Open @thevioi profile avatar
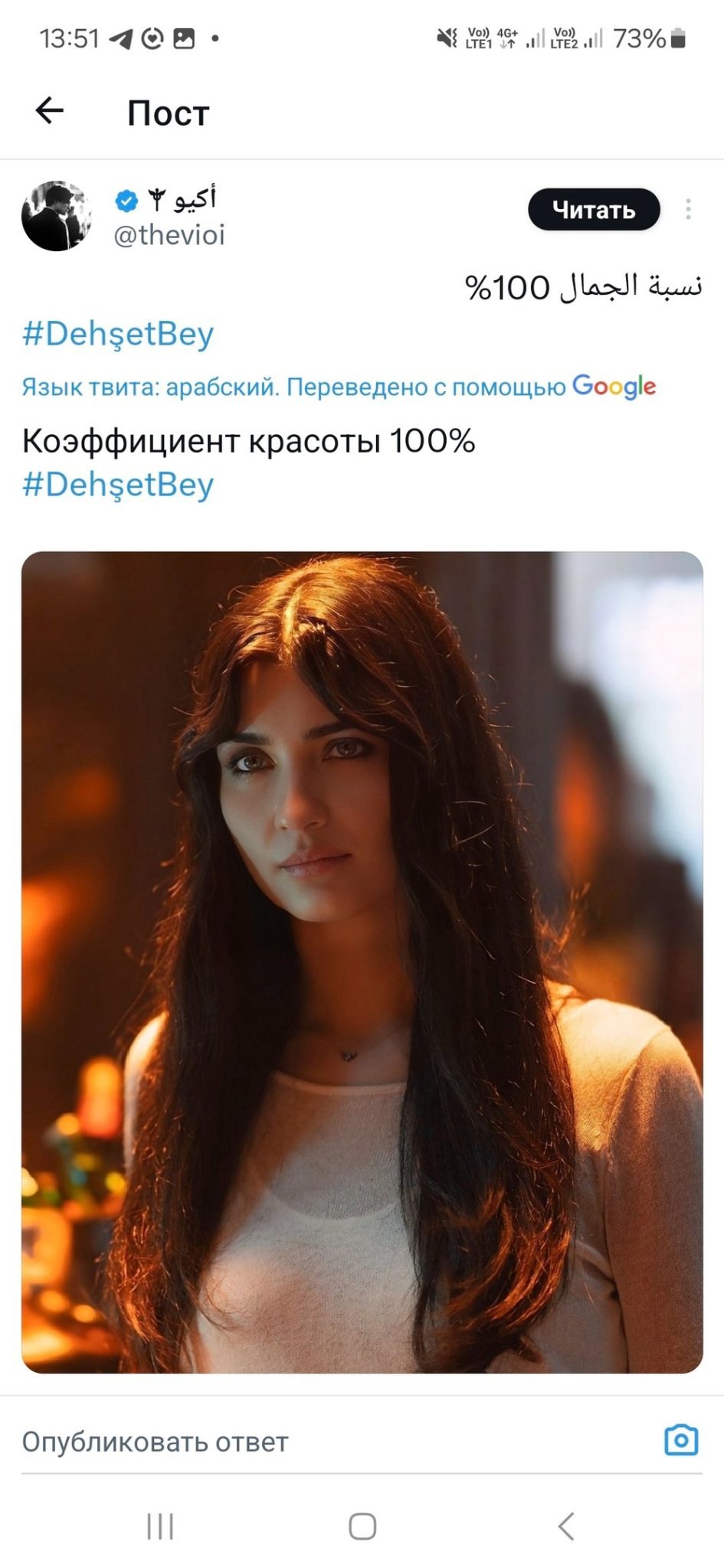Image resolution: width=724 pixels, height=1568 pixels. pos(56,216)
